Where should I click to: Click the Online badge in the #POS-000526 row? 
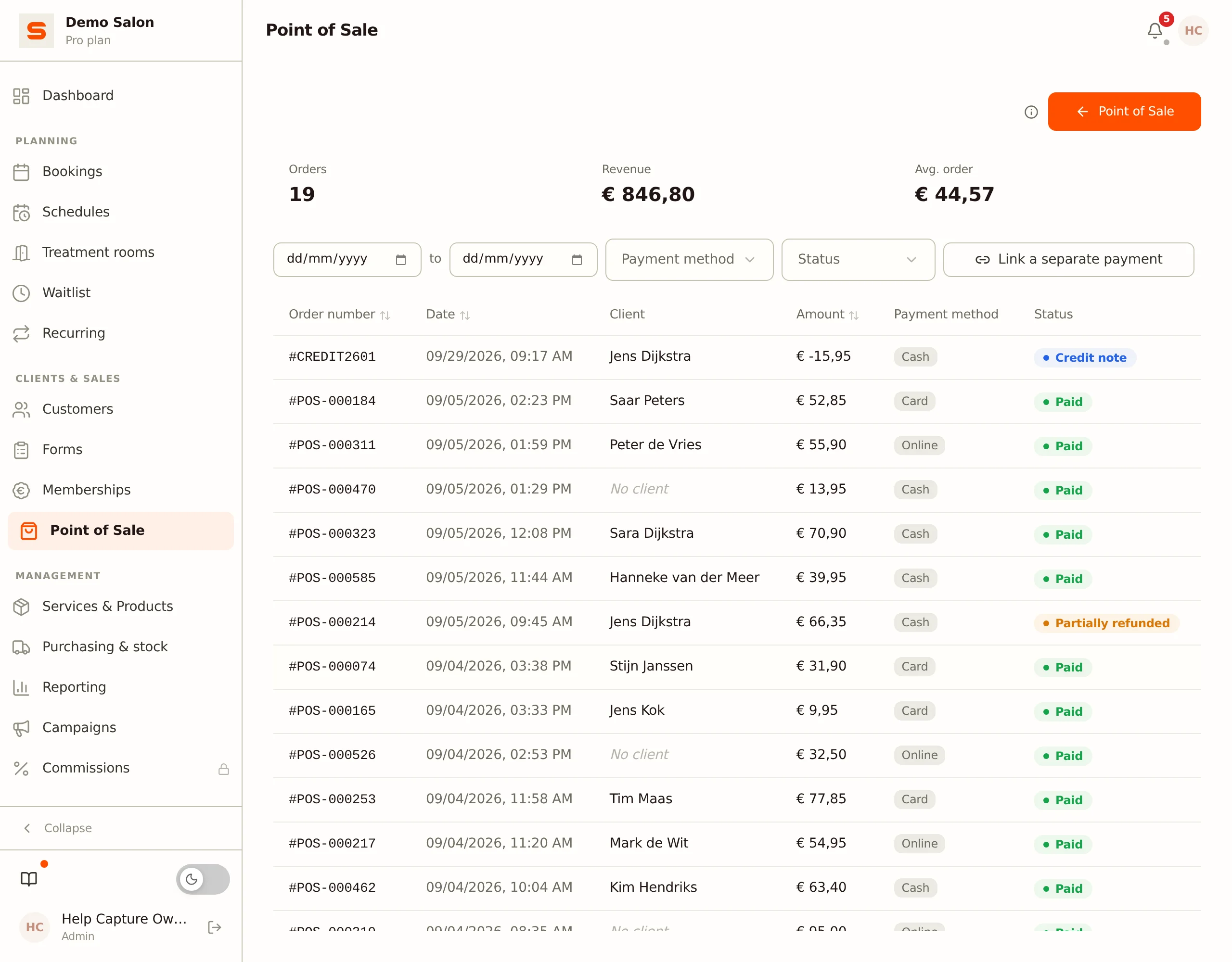919,755
